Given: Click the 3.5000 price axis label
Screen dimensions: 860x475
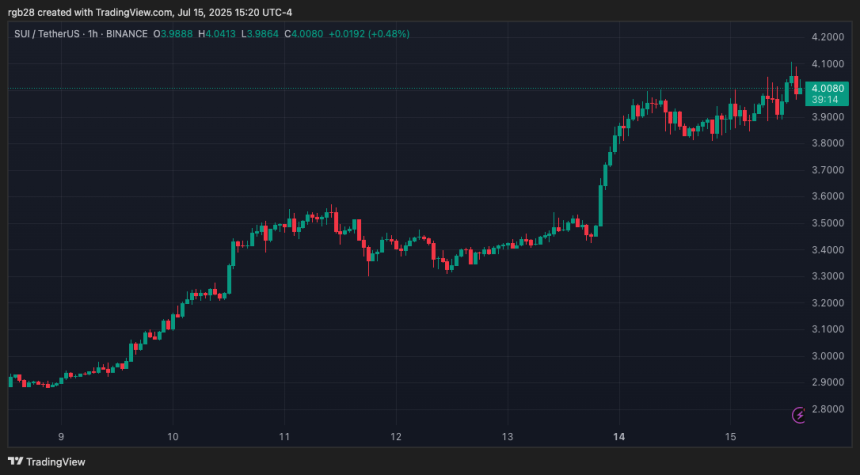Looking at the screenshot, I should coord(828,223).
